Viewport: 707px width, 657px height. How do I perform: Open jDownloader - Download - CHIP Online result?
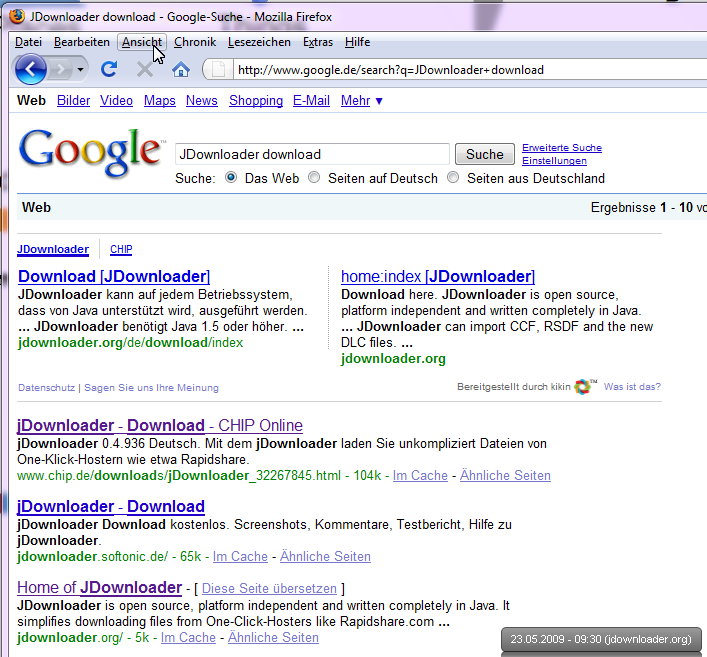pos(160,425)
